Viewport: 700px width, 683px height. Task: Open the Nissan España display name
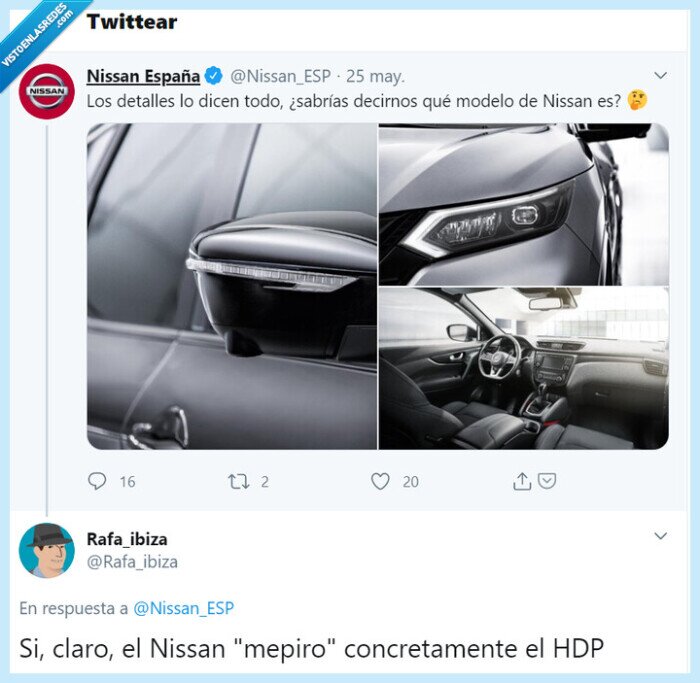pyautogui.click(x=143, y=76)
